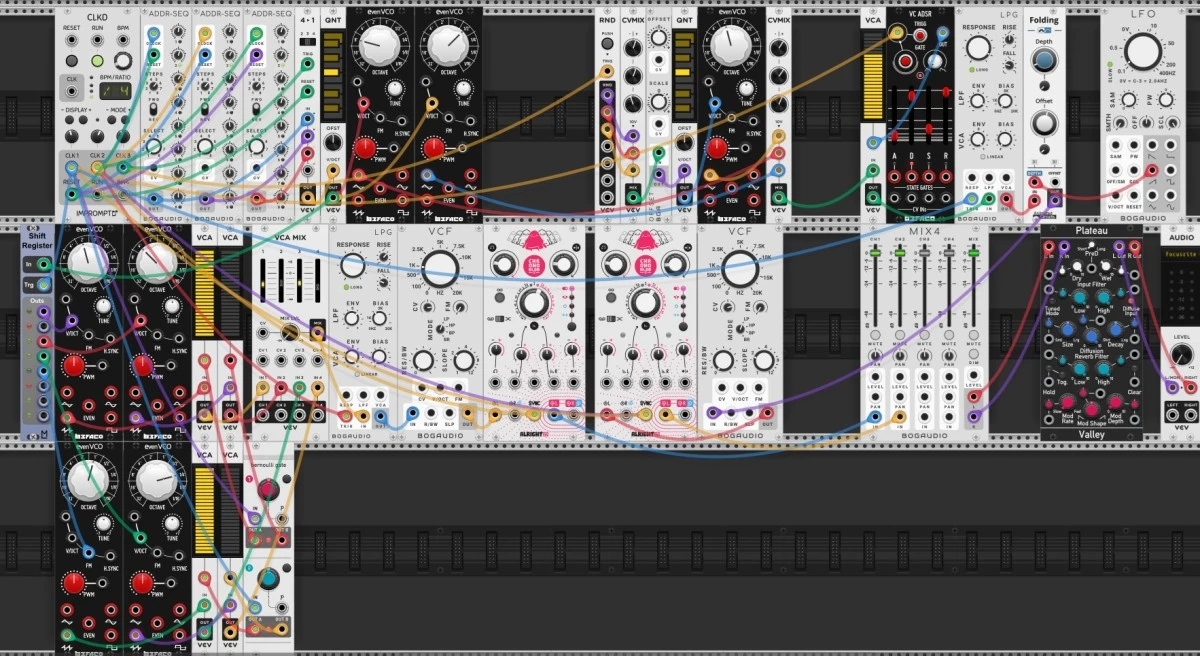Toggle the green RUN button on CLKD

pos(97,61)
